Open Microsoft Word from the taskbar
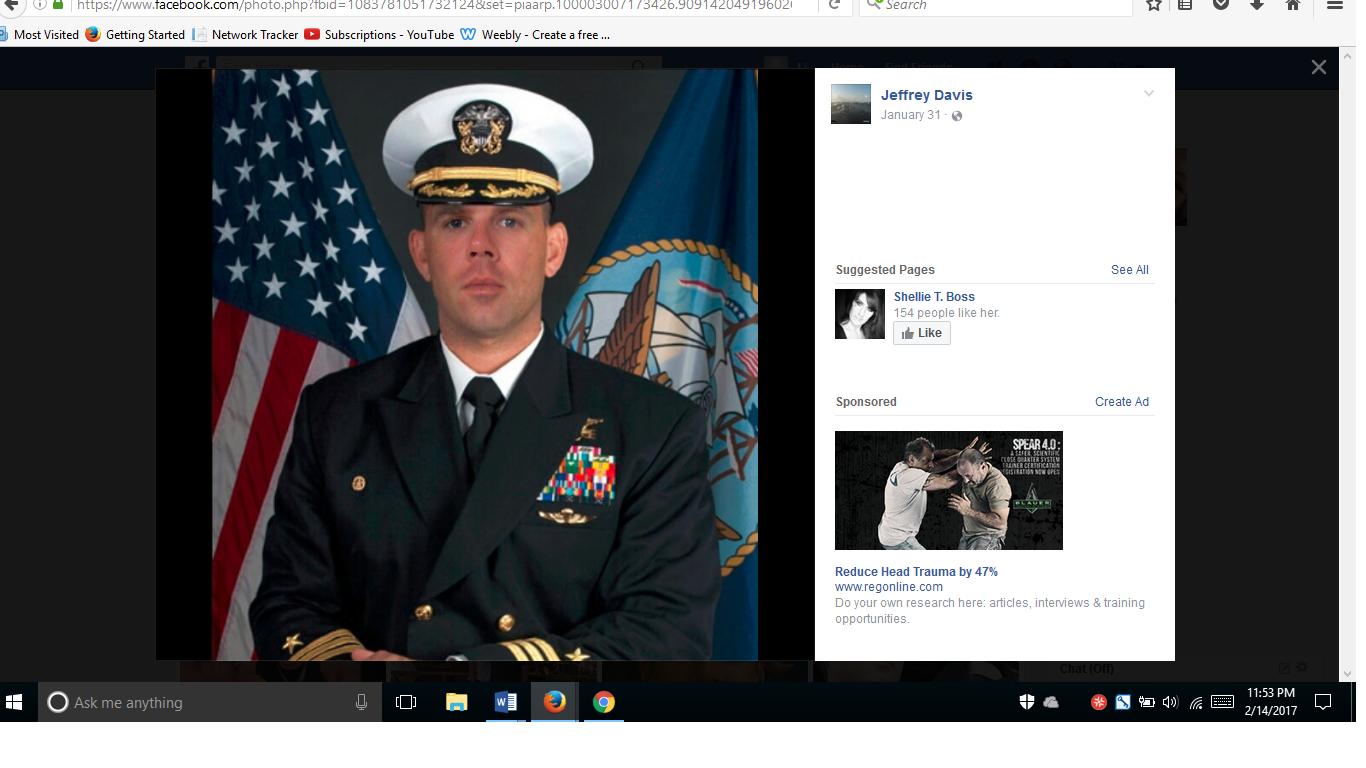 (x=505, y=702)
